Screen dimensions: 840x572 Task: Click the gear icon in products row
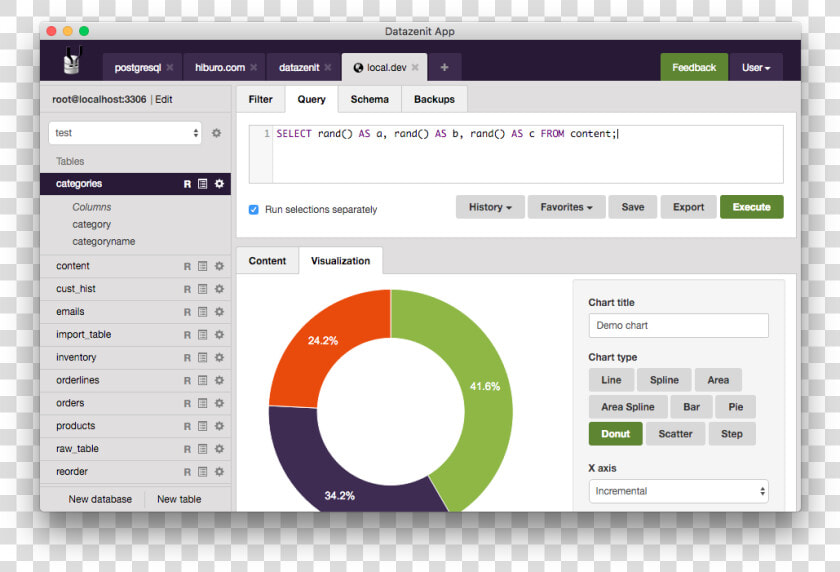219,426
